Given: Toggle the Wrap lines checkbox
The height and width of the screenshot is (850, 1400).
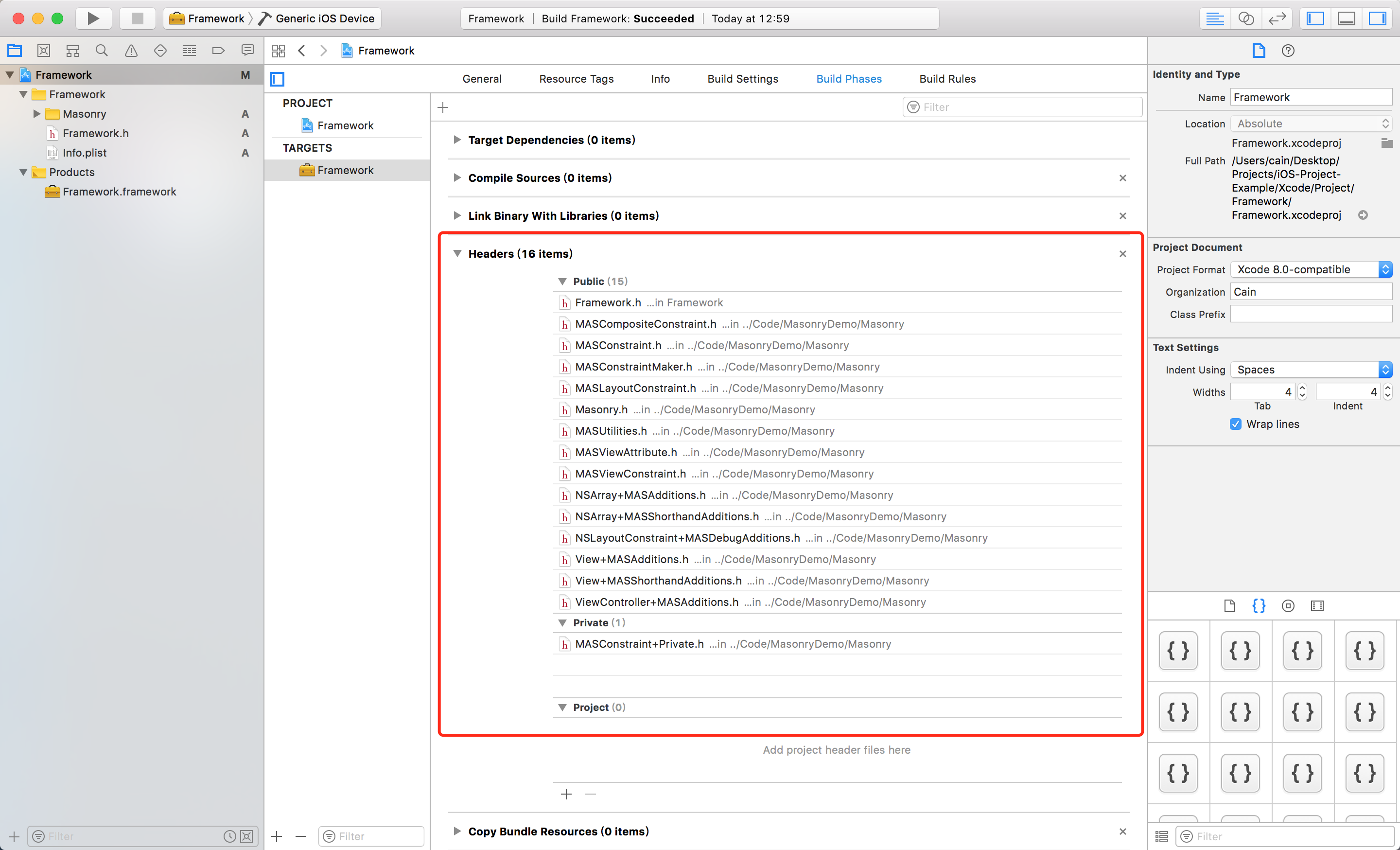Looking at the screenshot, I should pos(1235,424).
